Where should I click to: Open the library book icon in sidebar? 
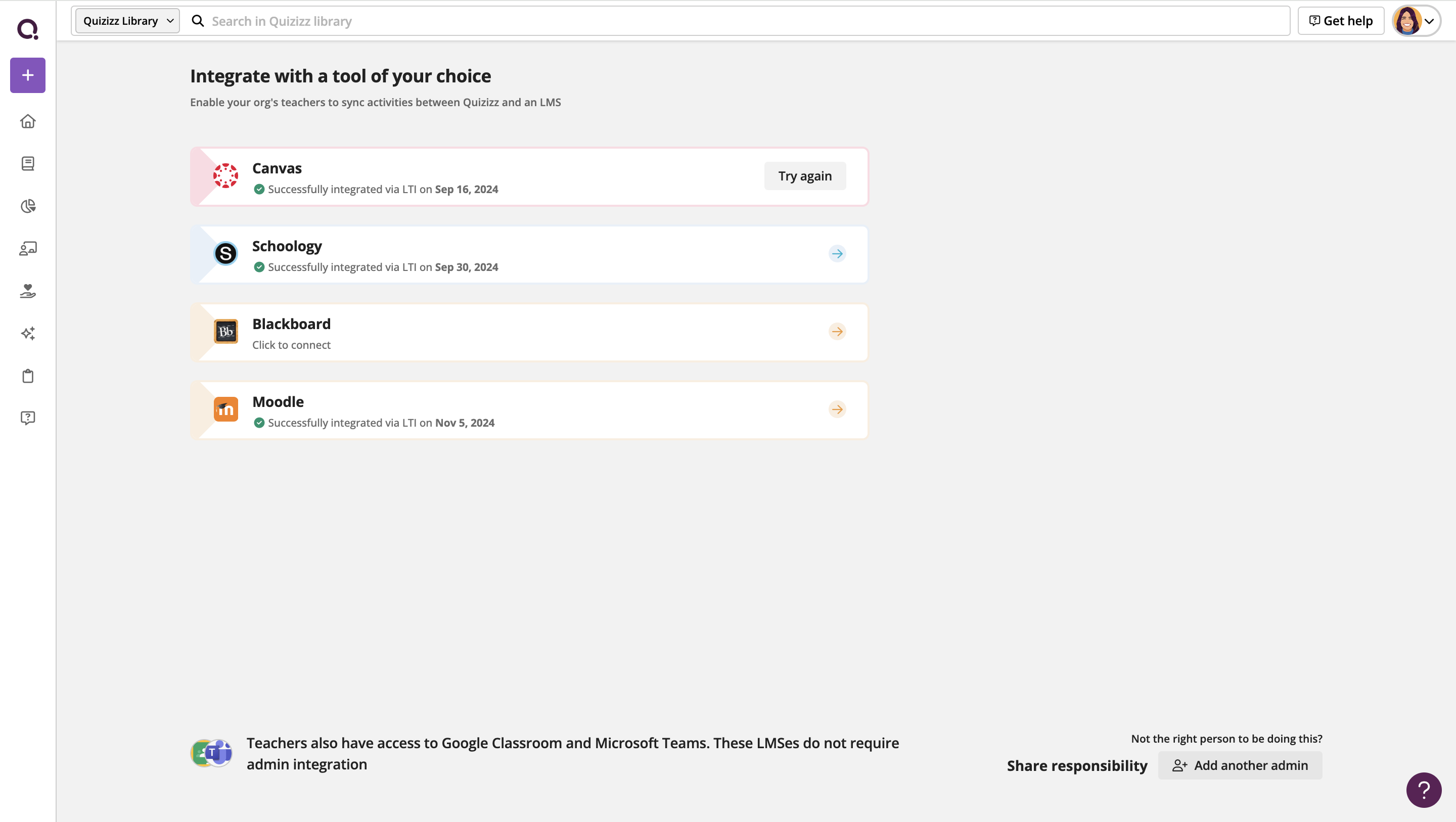click(28, 164)
